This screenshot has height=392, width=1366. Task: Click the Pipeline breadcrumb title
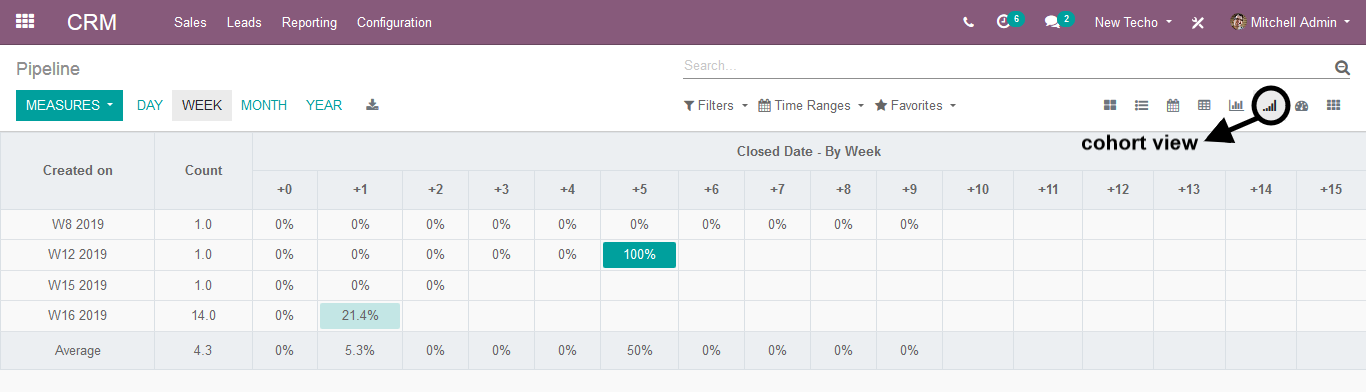click(48, 69)
